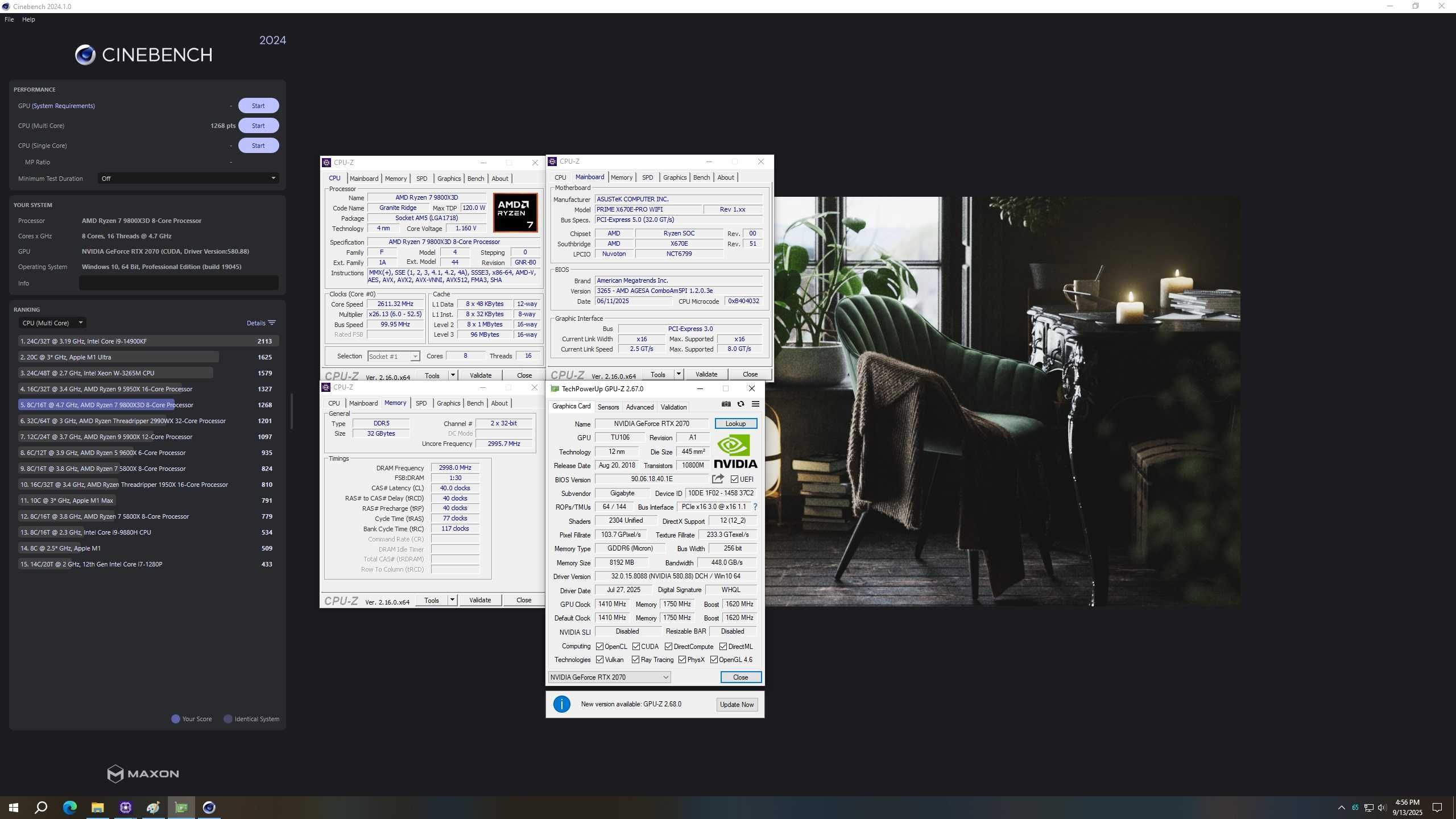The image size is (1456, 819).
Task: Open the volume control in the tray
Action: [x=1382, y=808]
